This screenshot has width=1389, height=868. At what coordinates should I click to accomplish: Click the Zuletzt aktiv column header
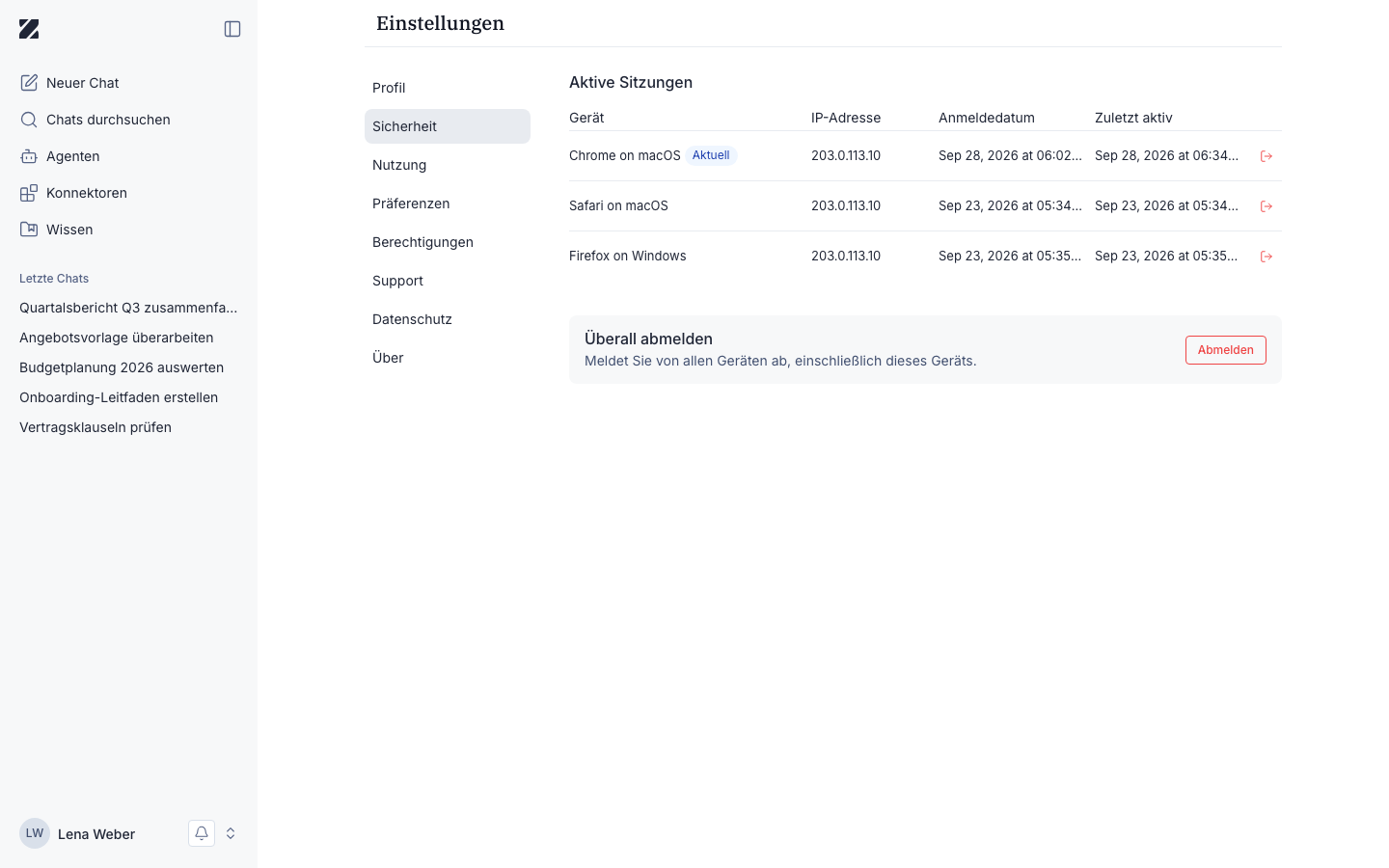click(1133, 118)
